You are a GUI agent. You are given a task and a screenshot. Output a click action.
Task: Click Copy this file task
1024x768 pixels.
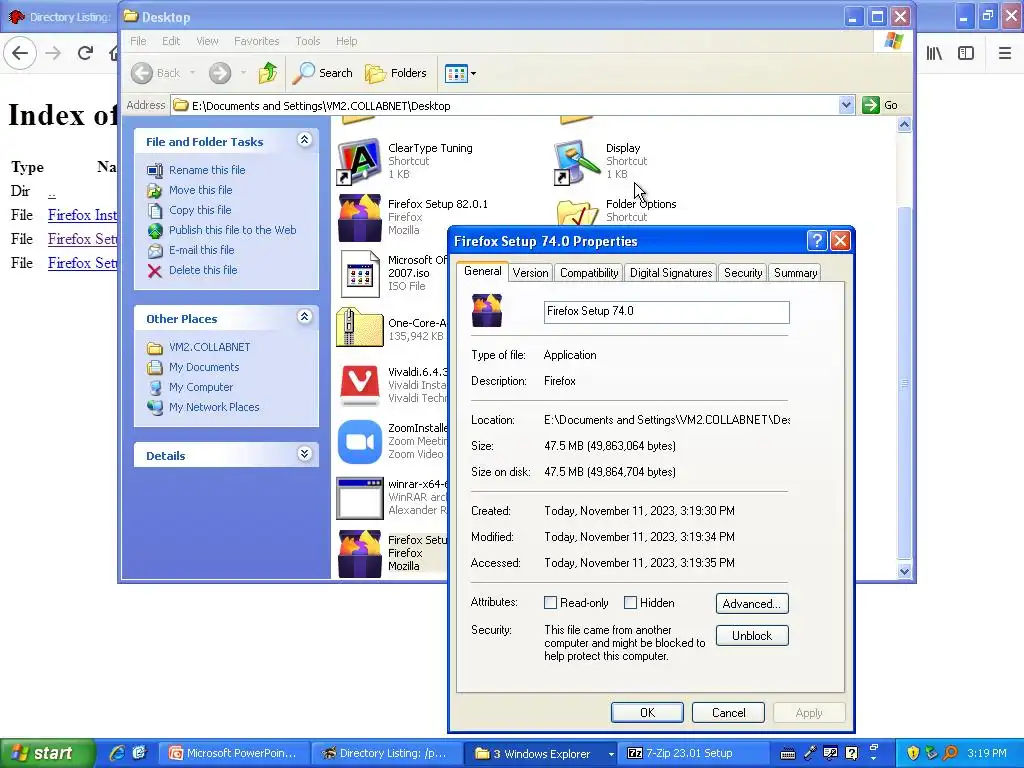[x=200, y=210]
